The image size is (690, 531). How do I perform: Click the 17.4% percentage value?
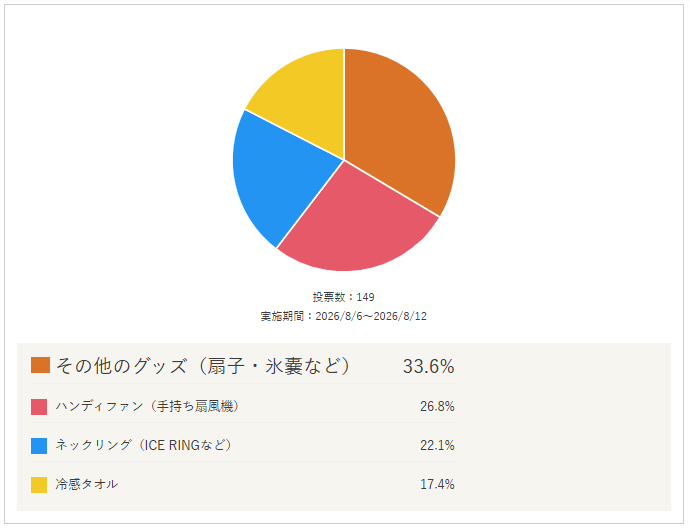coord(437,484)
